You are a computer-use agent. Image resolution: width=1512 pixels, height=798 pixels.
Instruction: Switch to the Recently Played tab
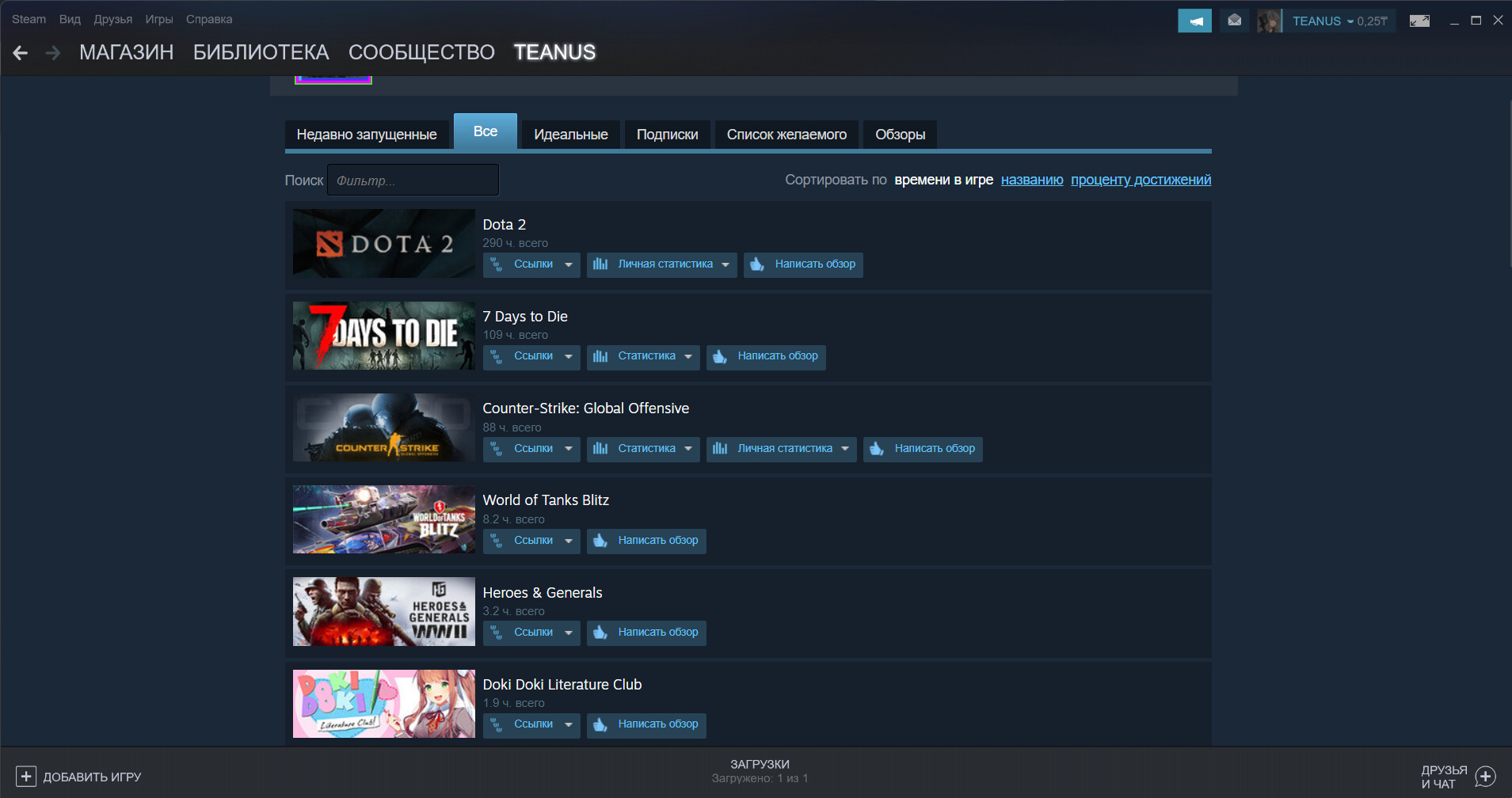tap(367, 135)
